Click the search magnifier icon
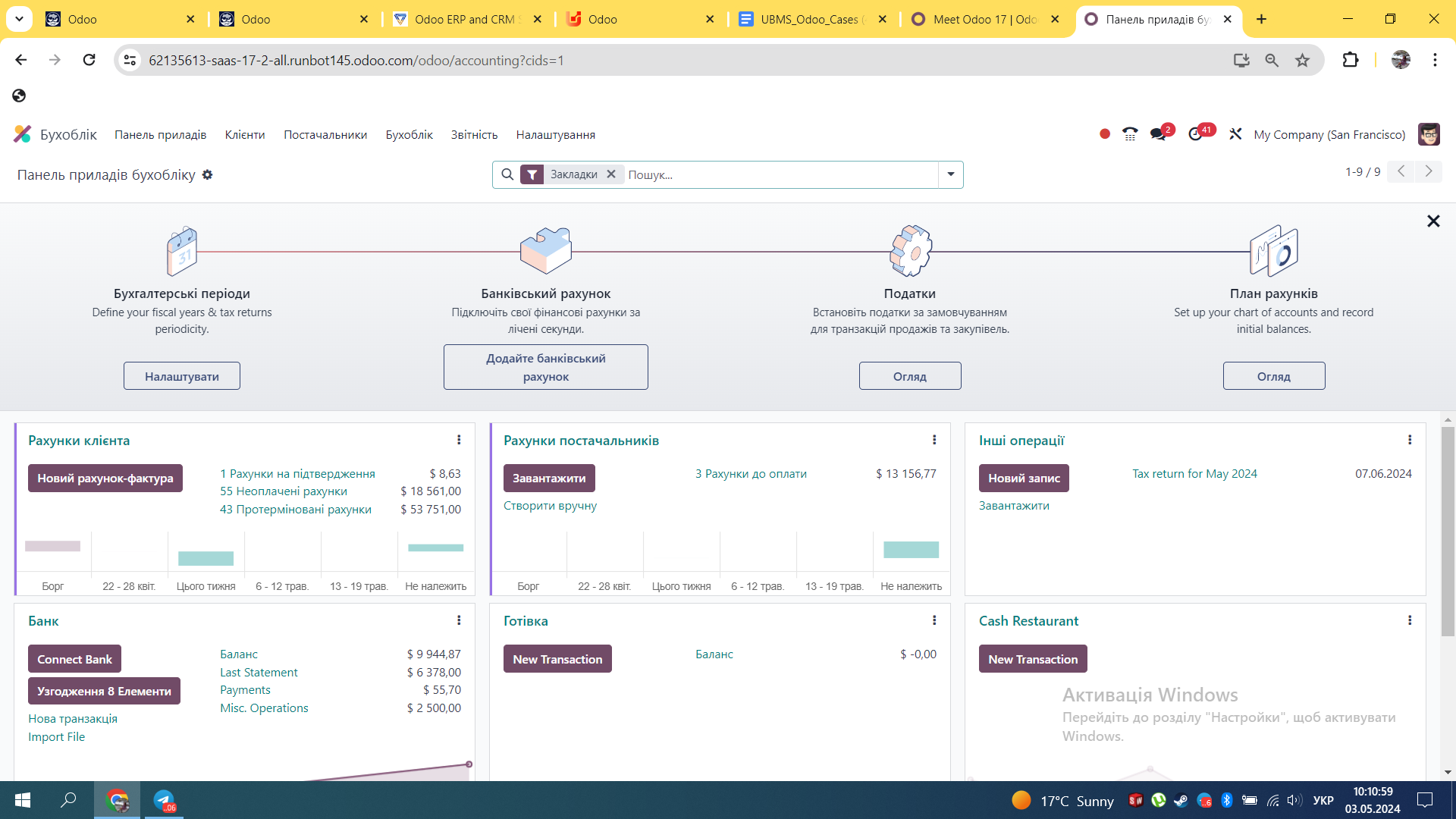 [507, 174]
